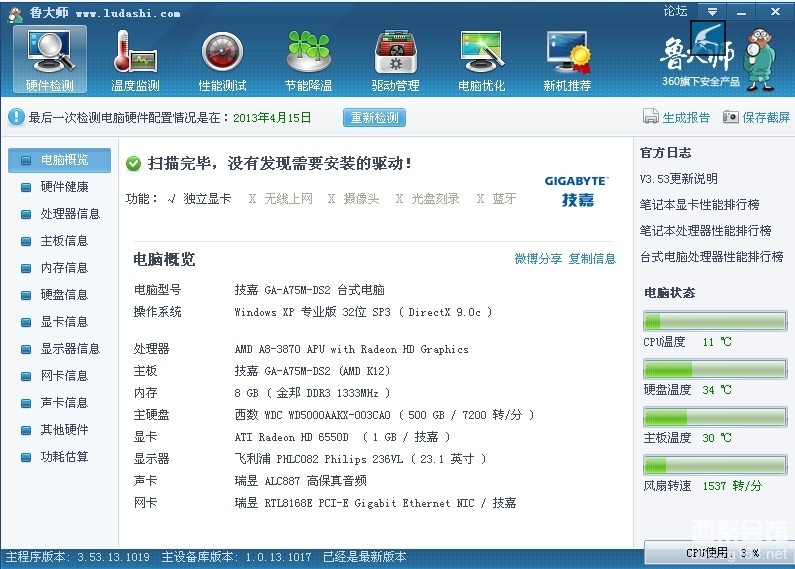Click the GIGABYTE 技嘉 brand logo
The width and height of the screenshot is (795, 569).
577,191
